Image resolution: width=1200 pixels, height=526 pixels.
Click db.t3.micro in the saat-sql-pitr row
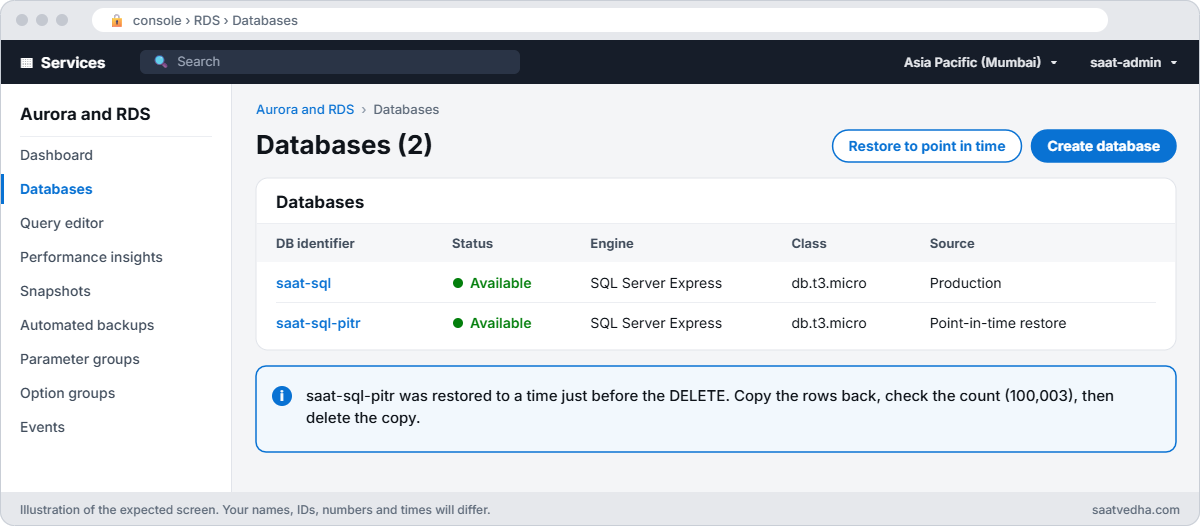(x=829, y=323)
